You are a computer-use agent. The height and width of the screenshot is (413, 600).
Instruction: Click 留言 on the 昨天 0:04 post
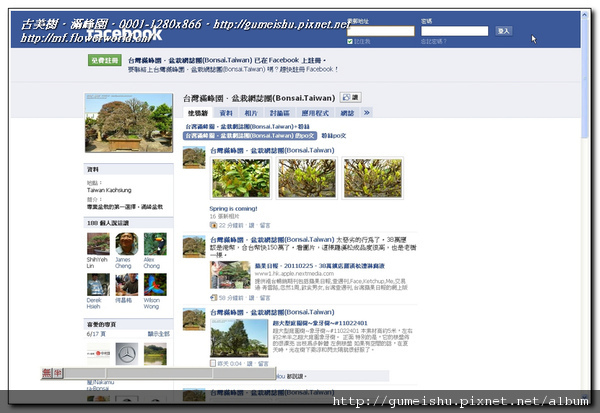263,364
